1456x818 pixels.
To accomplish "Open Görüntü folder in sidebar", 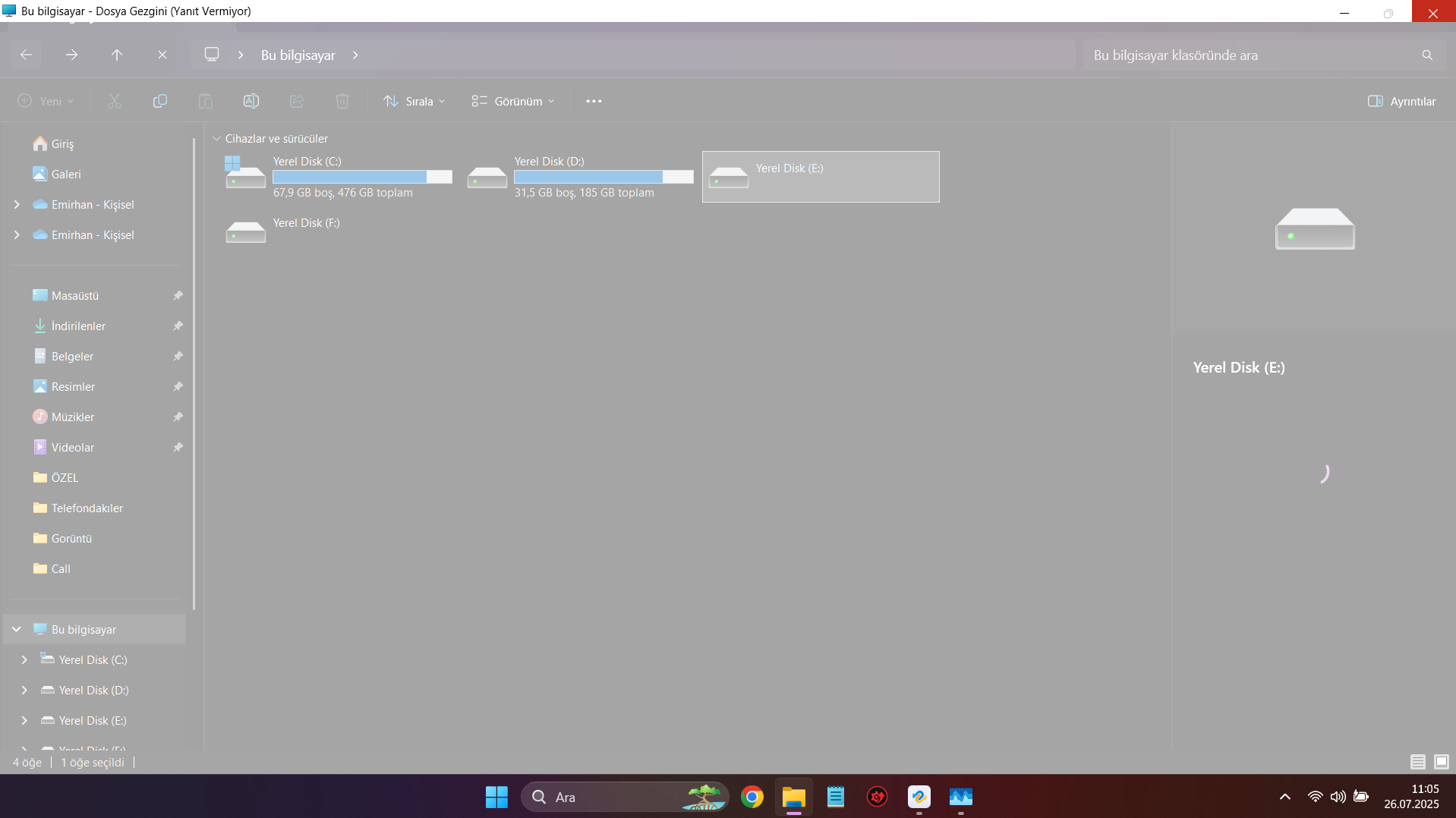I will point(94,539).
